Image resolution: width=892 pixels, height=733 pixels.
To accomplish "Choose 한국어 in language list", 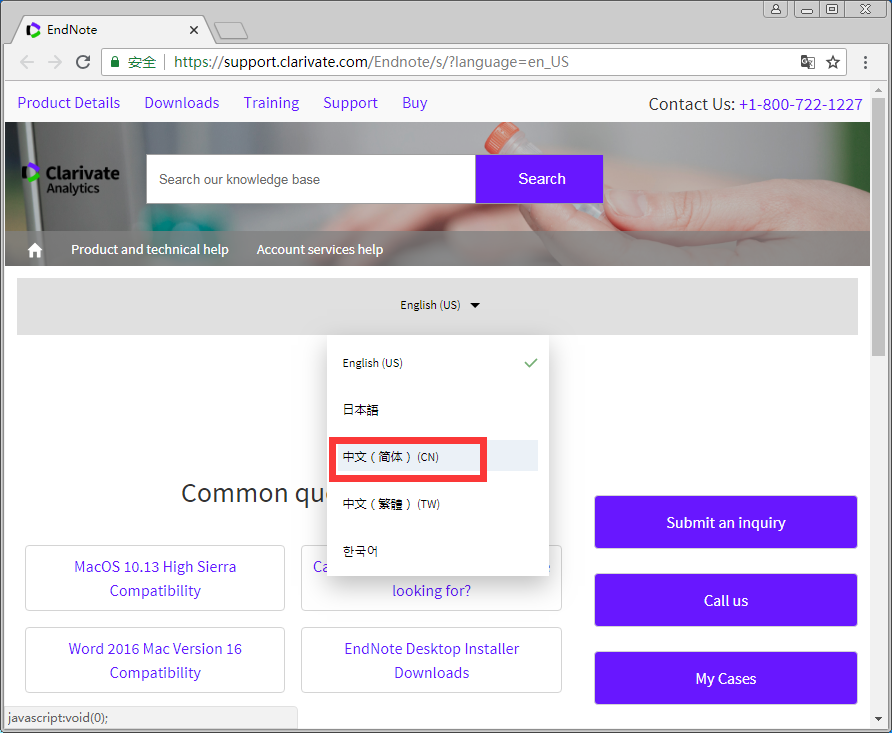I will 438,551.
